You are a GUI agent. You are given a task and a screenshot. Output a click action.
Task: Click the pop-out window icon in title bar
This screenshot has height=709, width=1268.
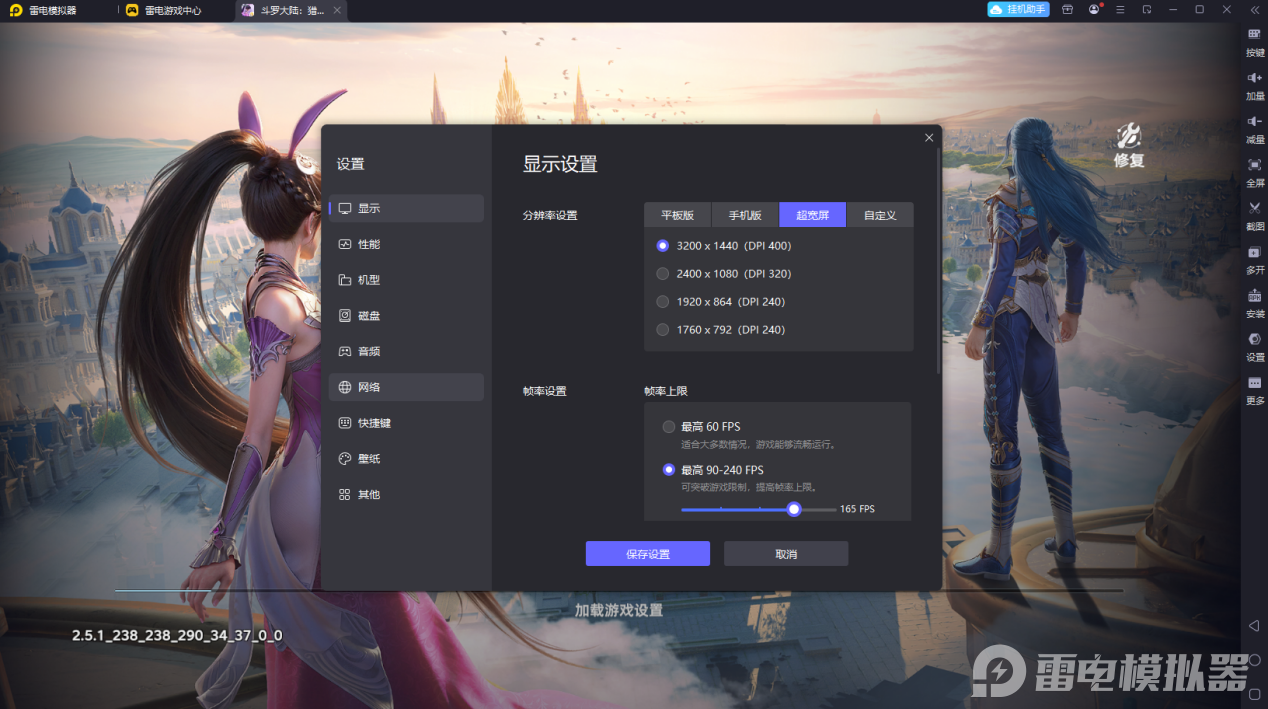(1147, 9)
